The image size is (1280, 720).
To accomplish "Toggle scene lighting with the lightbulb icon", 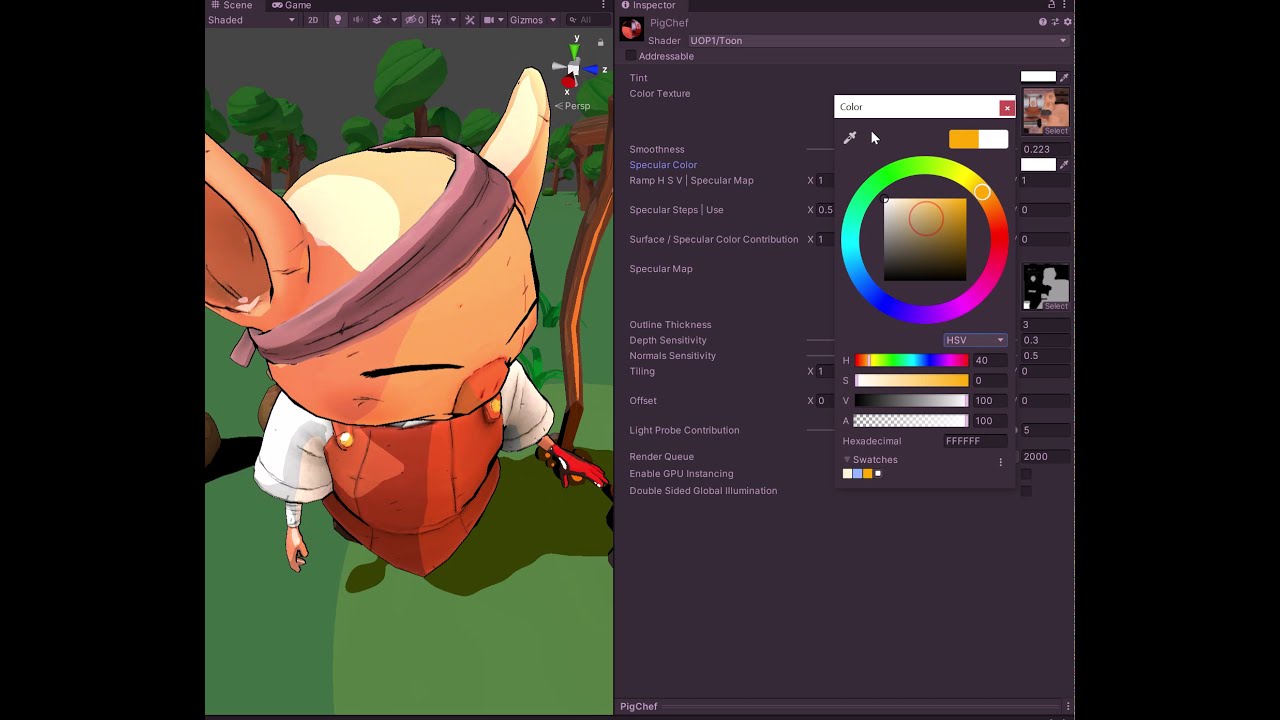I will pyautogui.click(x=337, y=20).
